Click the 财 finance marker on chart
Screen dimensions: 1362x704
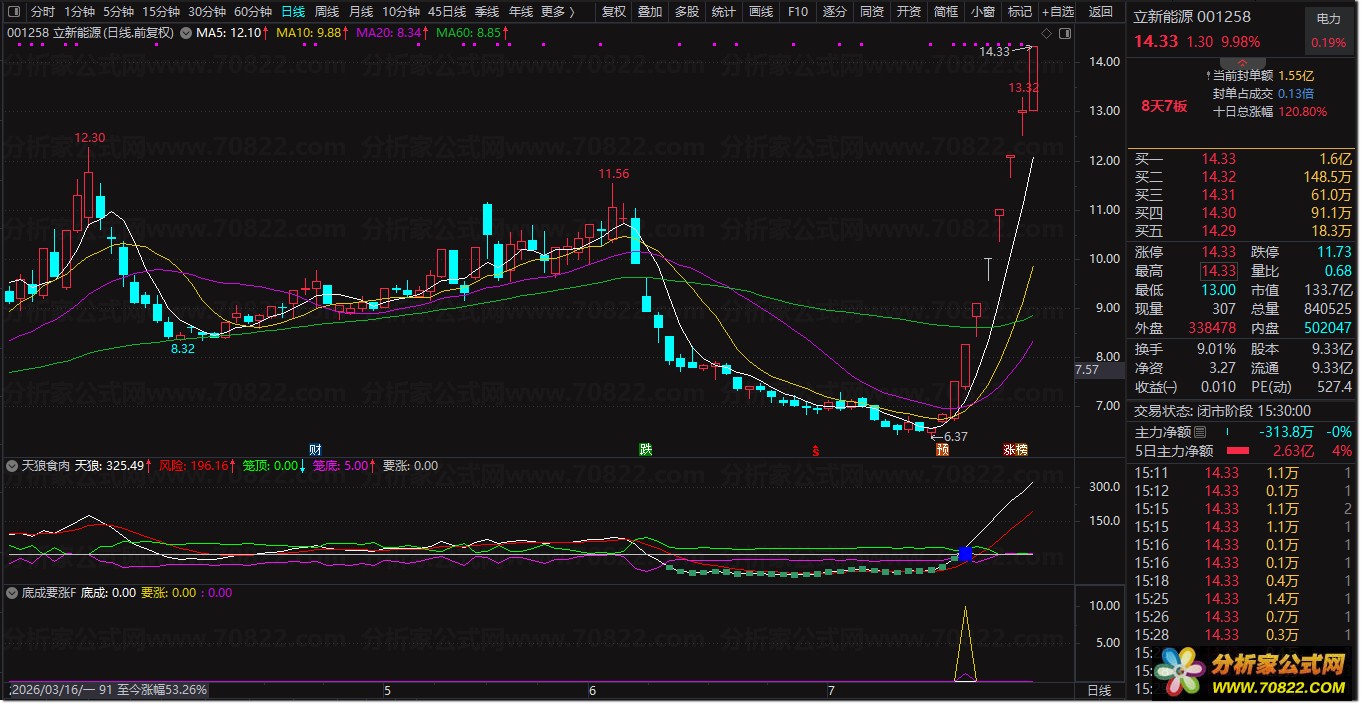315,449
